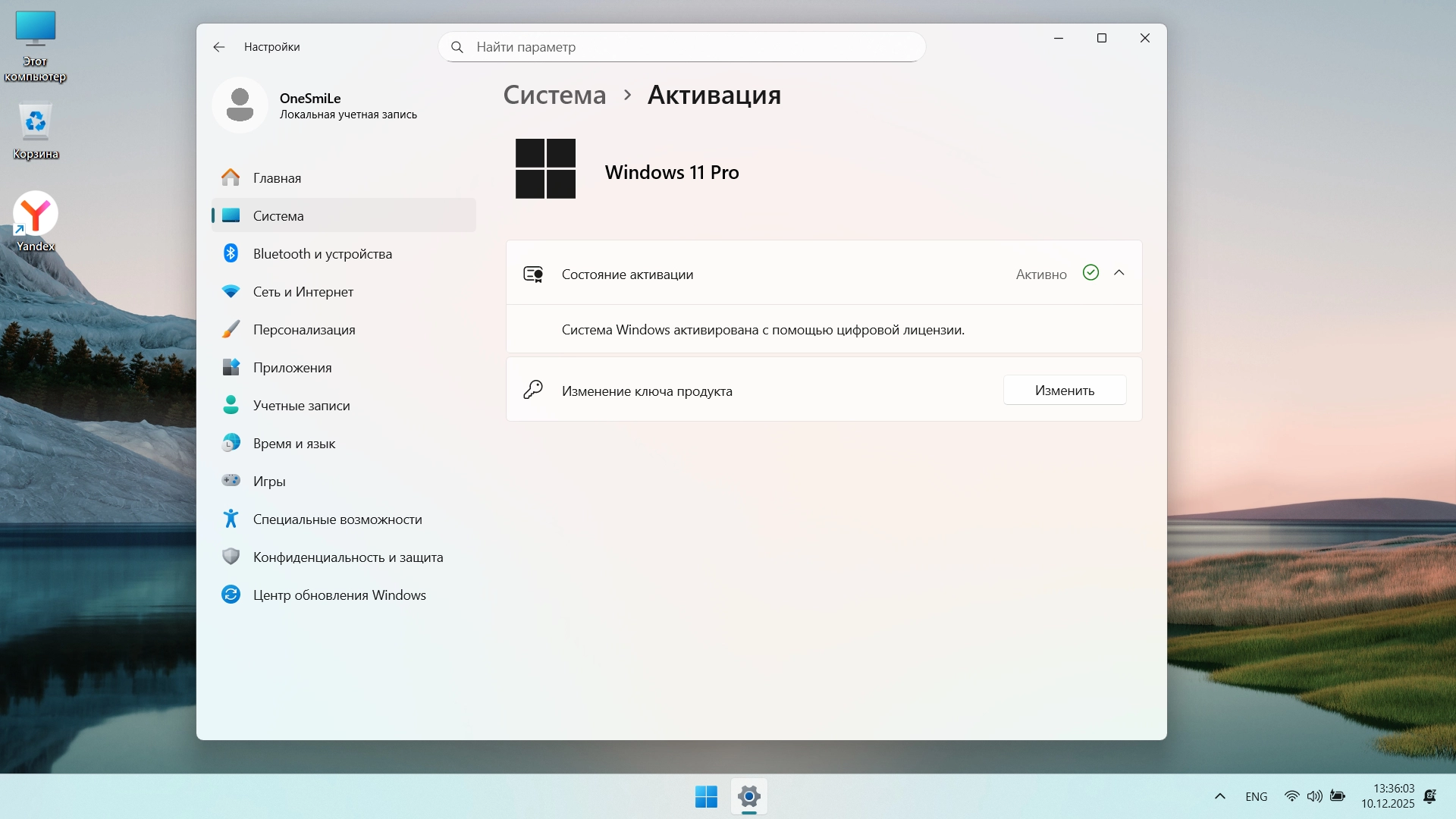Collapse the Состояние активации section
This screenshot has width=1456, height=819.
1119,273
